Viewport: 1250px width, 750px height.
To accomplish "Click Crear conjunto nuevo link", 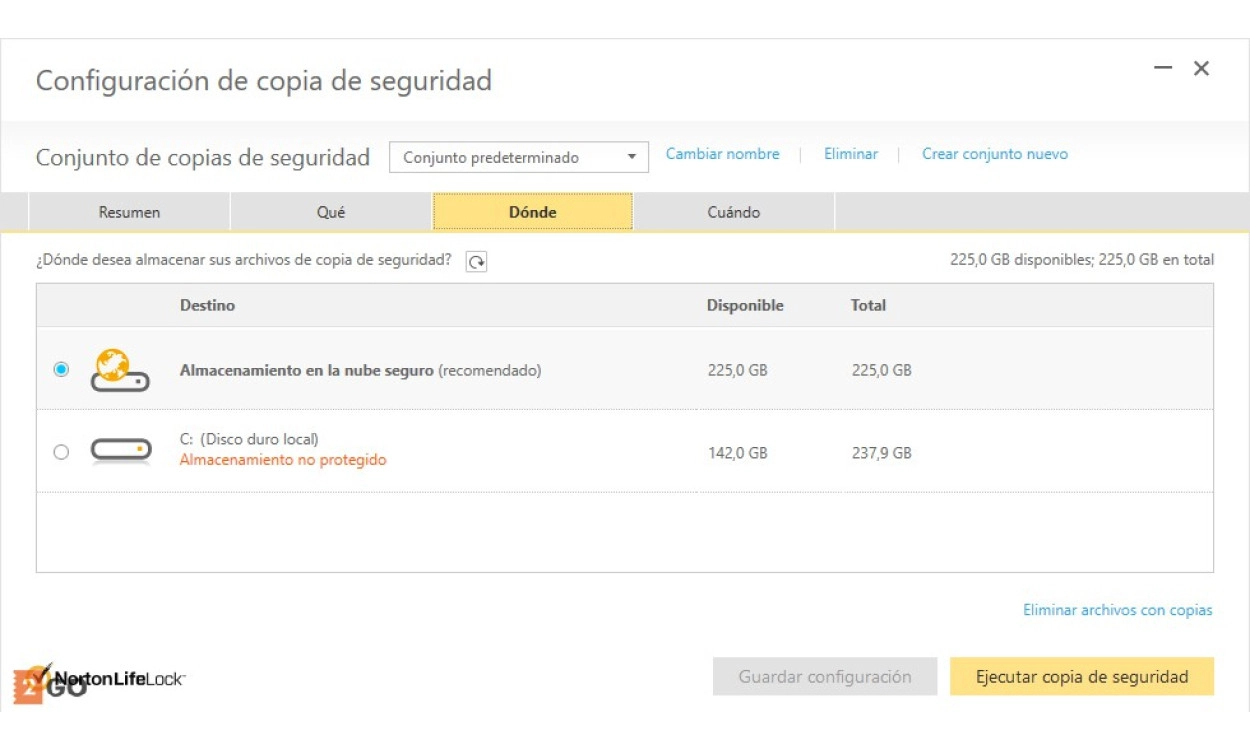I will tap(994, 154).
